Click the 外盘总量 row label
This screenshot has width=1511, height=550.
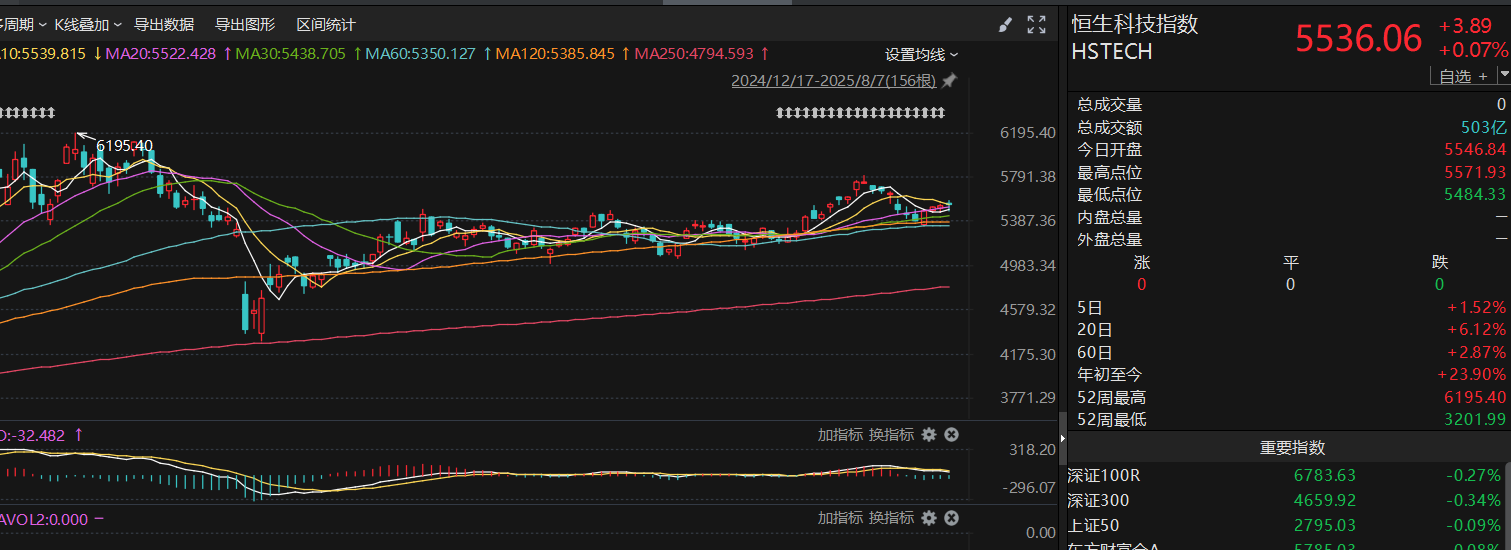1110,239
